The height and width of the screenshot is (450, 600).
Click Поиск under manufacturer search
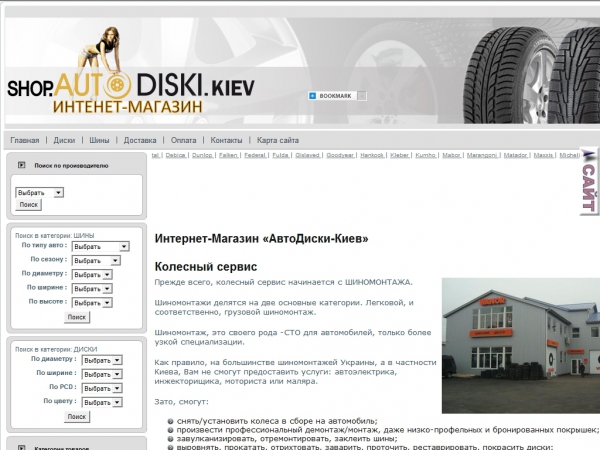[x=29, y=205]
